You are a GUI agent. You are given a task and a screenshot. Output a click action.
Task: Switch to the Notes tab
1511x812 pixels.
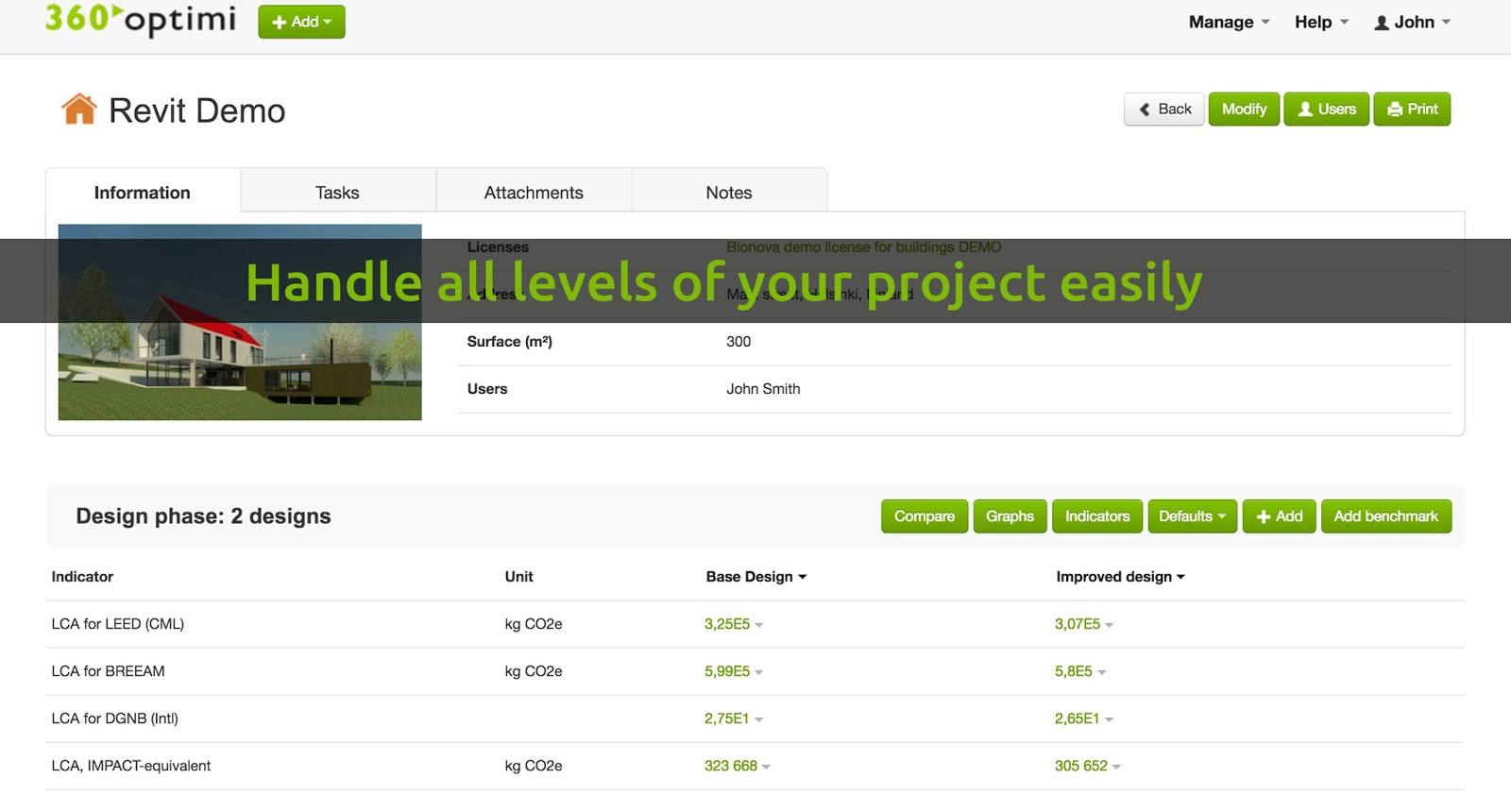[x=729, y=192]
